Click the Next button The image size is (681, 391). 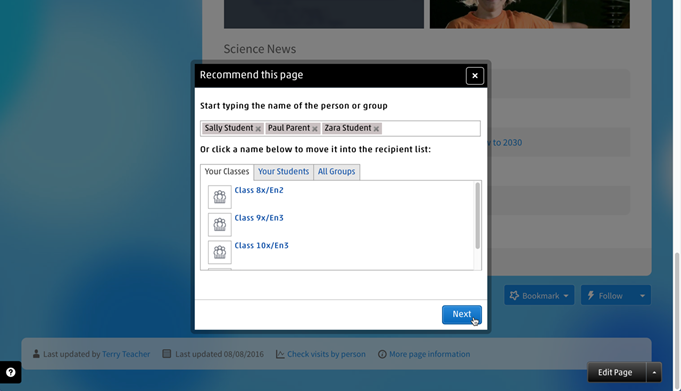(x=462, y=315)
